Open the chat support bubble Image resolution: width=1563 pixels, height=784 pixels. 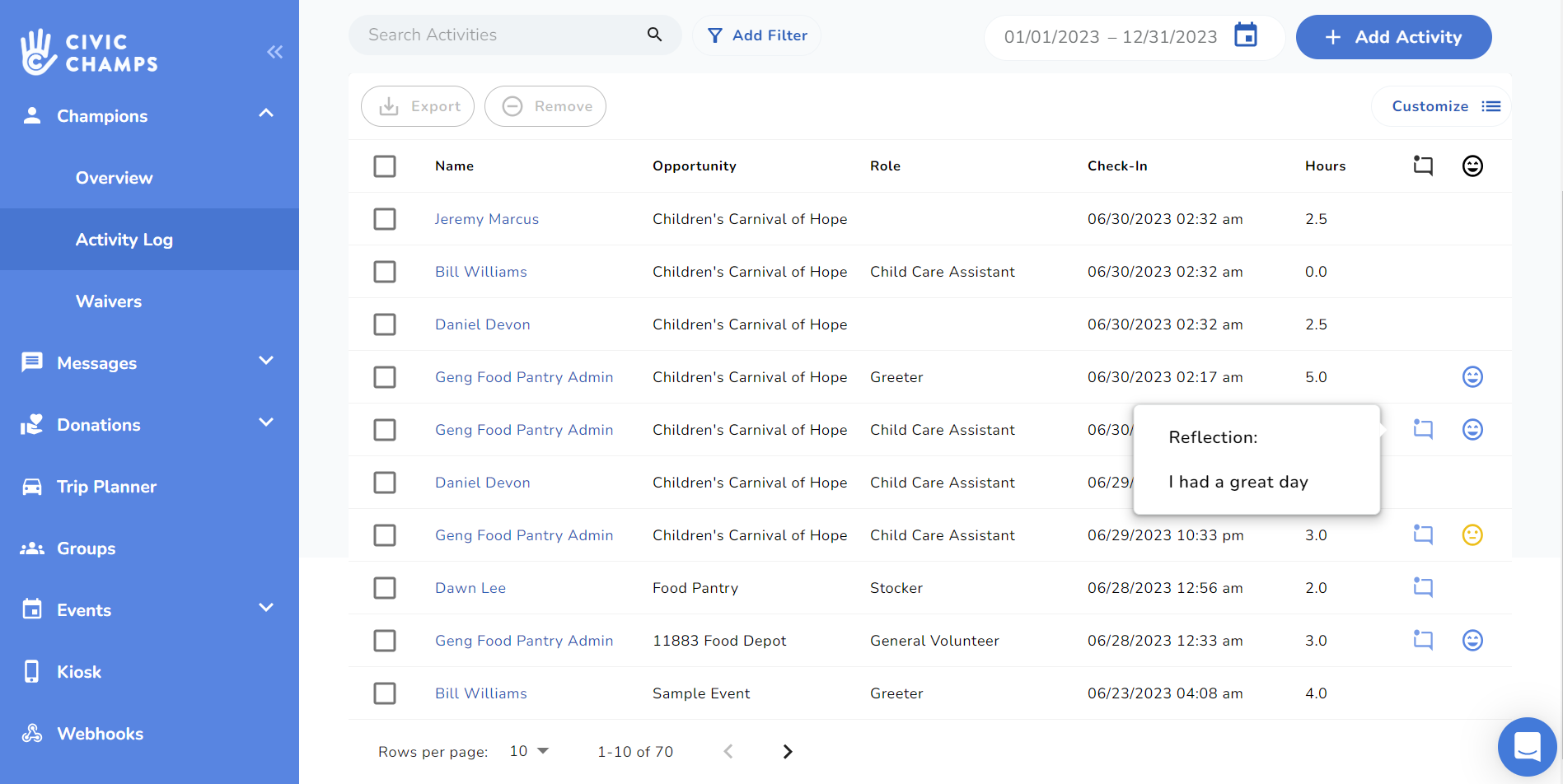pos(1526,746)
